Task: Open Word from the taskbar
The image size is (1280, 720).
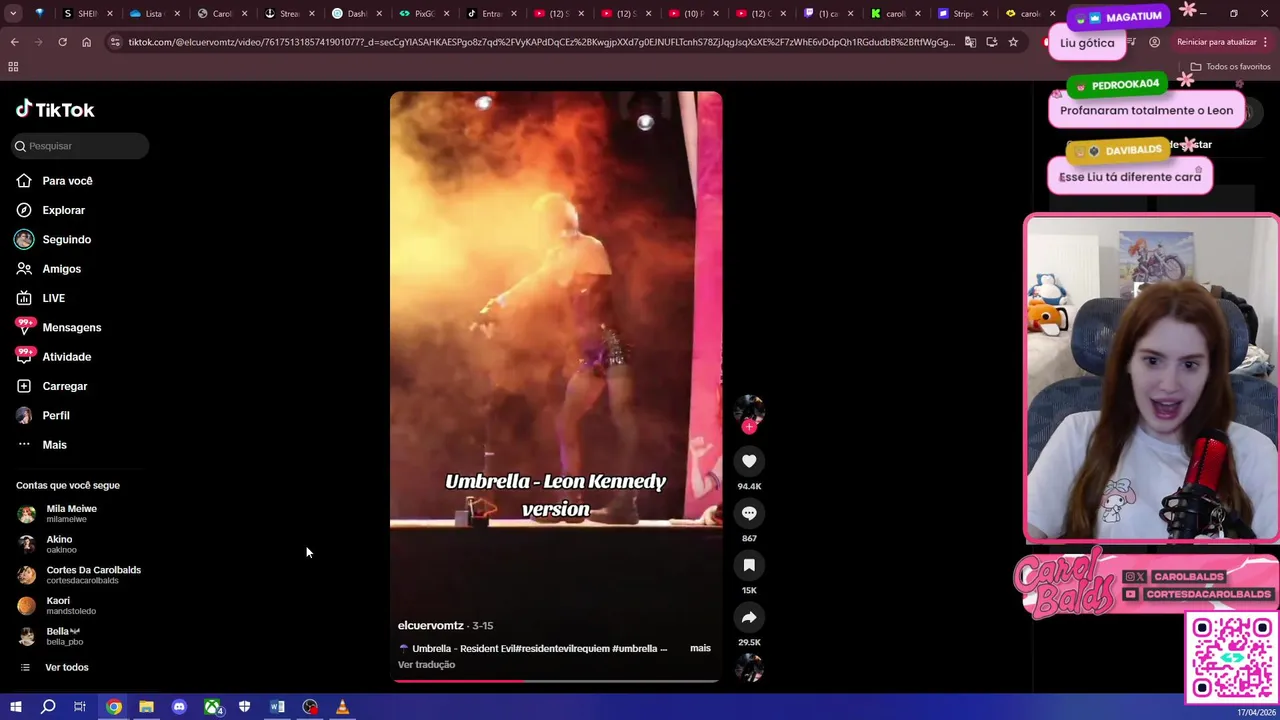Action: 277,707
